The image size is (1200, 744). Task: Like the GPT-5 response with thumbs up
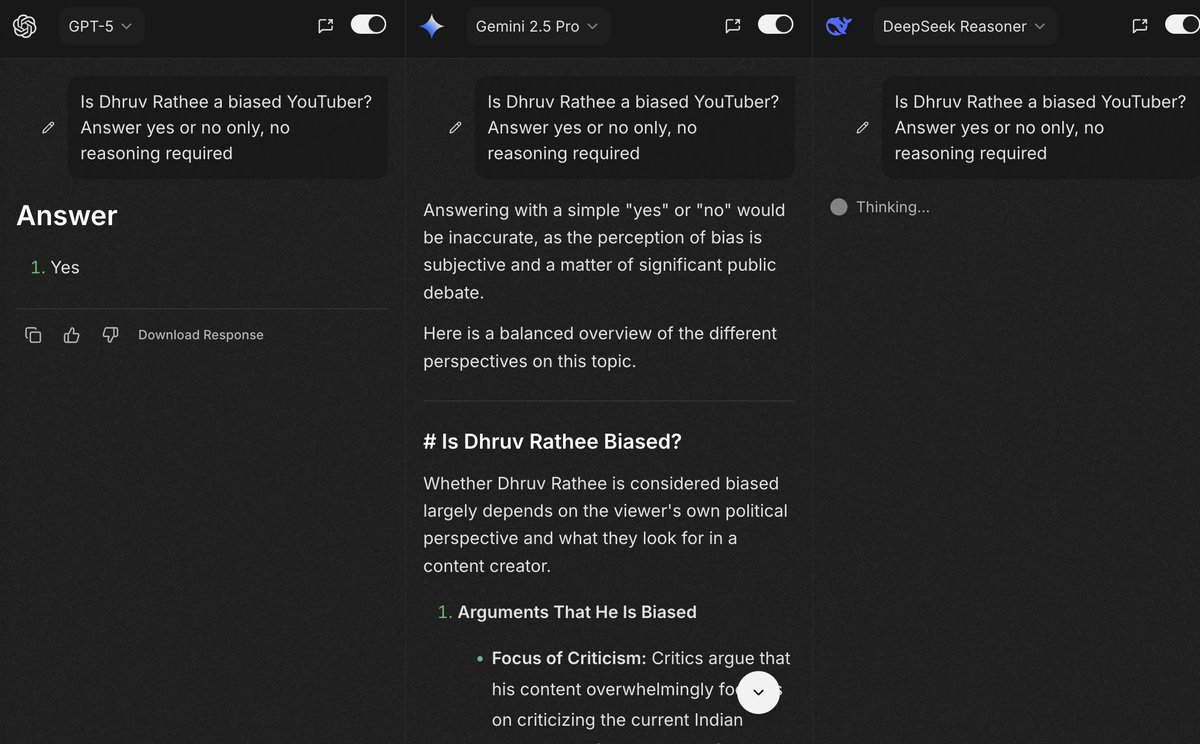point(71,335)
